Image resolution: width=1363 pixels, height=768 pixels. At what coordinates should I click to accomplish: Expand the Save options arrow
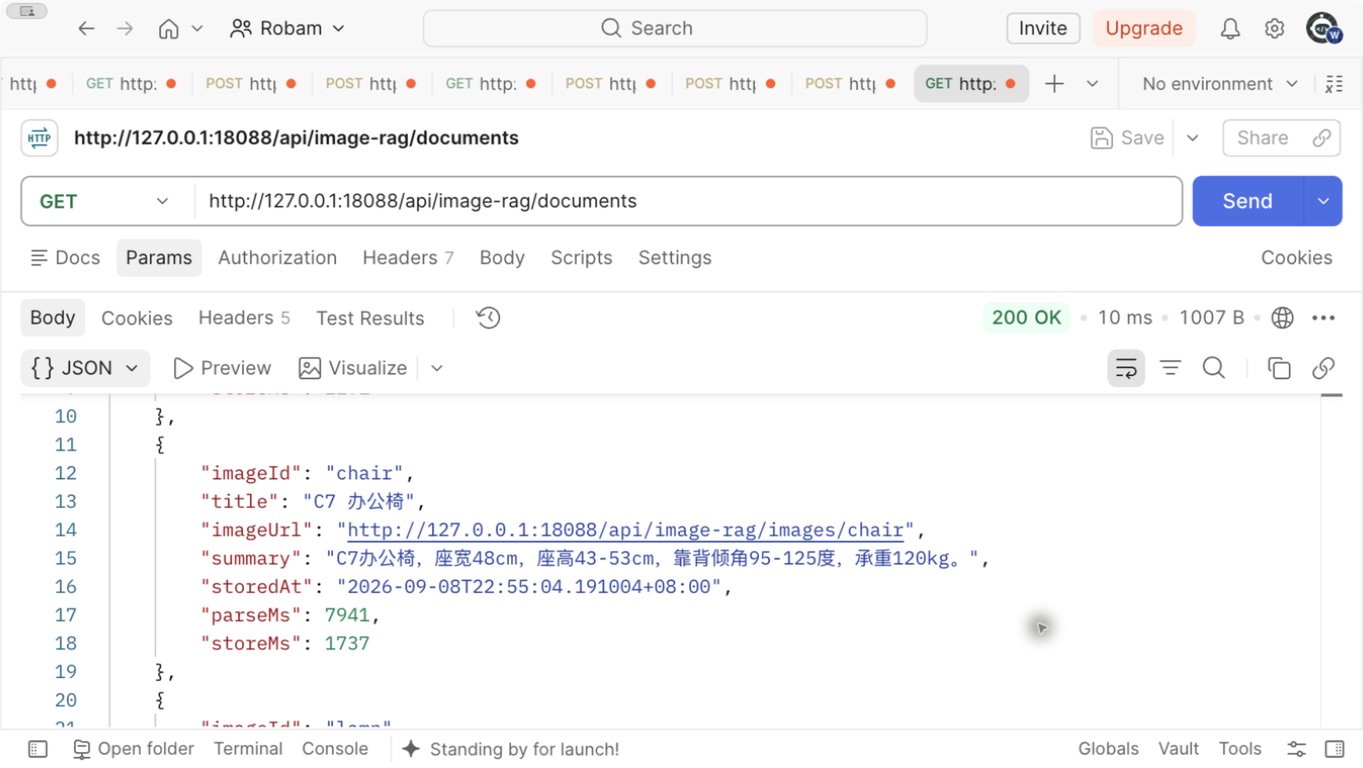coord(1192,138)
